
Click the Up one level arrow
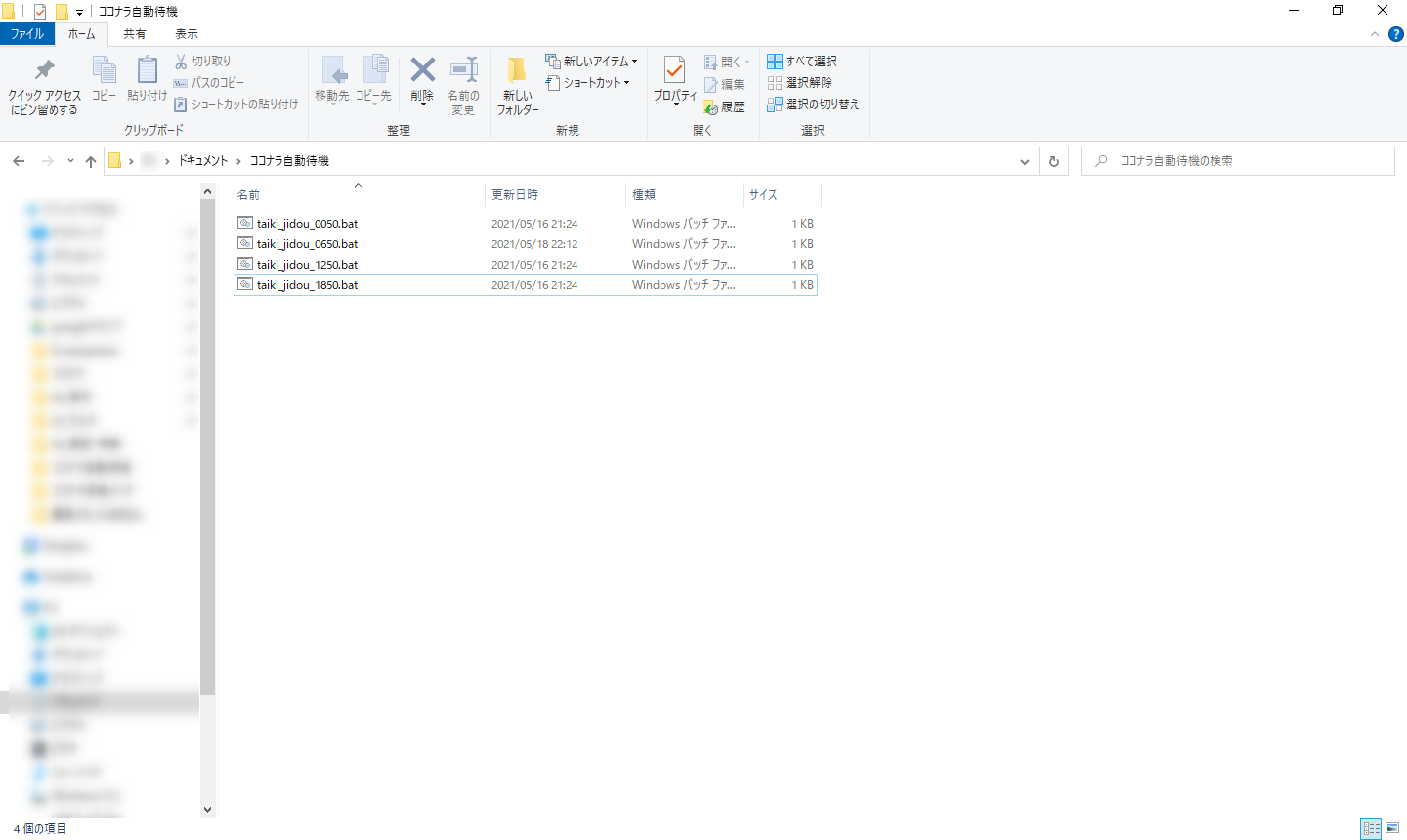click(91, 161)
